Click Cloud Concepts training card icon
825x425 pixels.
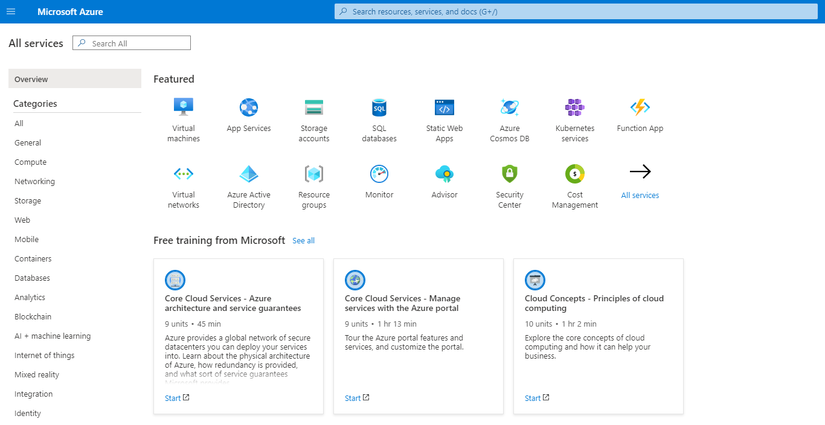pos(535,280)
